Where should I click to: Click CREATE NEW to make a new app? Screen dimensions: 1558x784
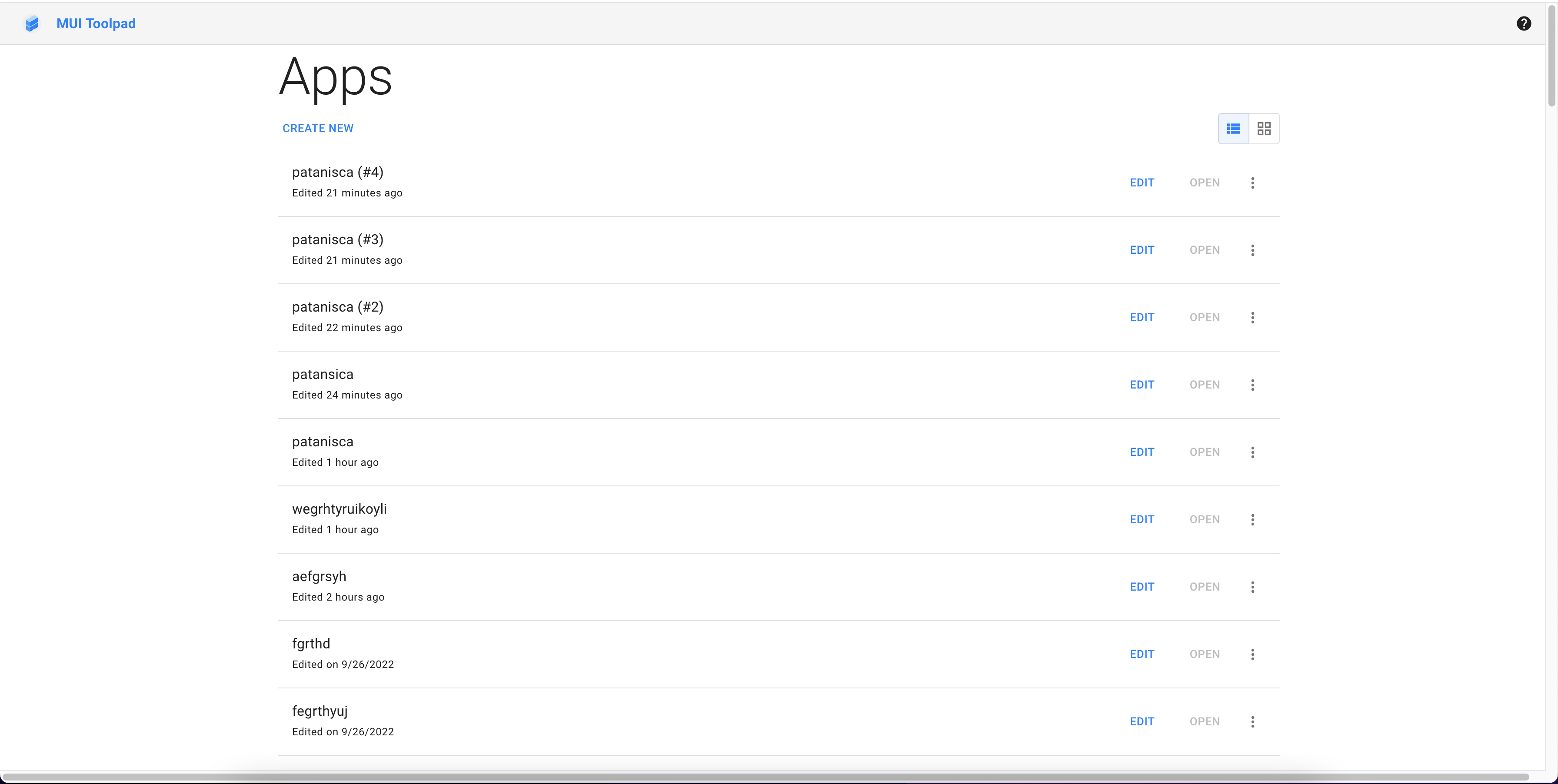pyautogui.click(x=317, y=128)
